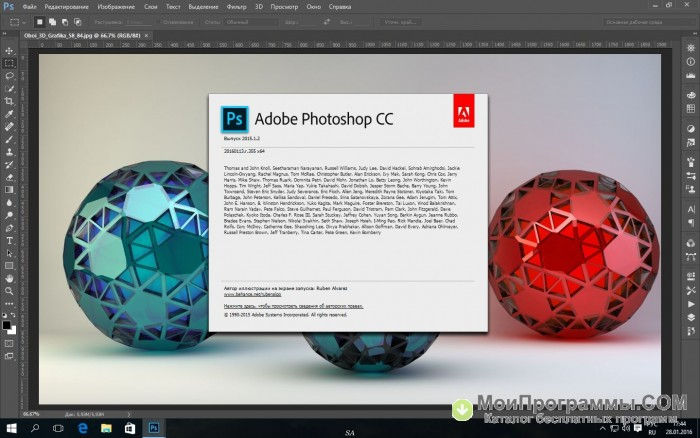Select the History Brush tool
The width and height of the screenshot is (700, 438).
point(9,164)
